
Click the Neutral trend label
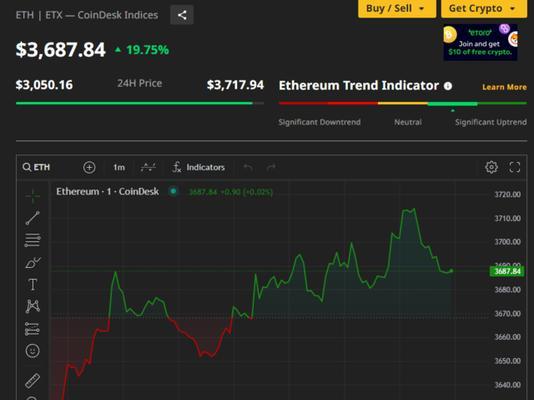[x=408, y=122]
